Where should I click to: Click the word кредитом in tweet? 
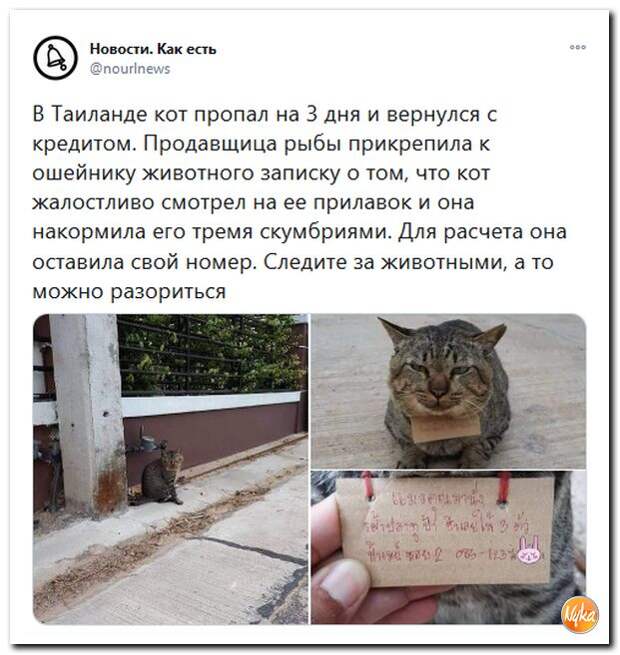click(84, 144)
